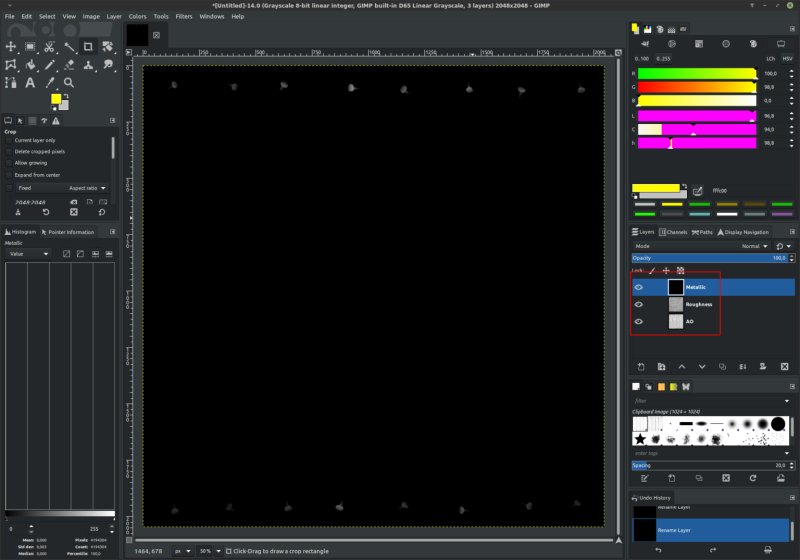Activate the Text tool
Image resolution: width=800 pixels, height=560 pixels.
(x=30, y=83)
